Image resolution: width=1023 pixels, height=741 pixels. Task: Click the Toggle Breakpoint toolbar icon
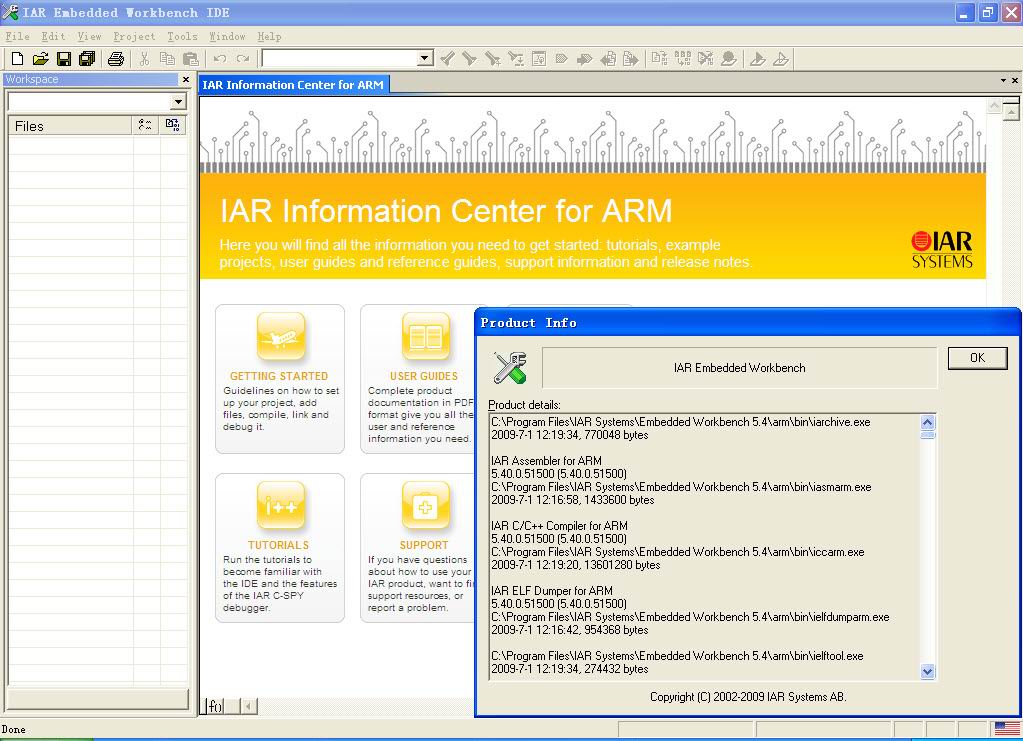click(x=729, y=59)
